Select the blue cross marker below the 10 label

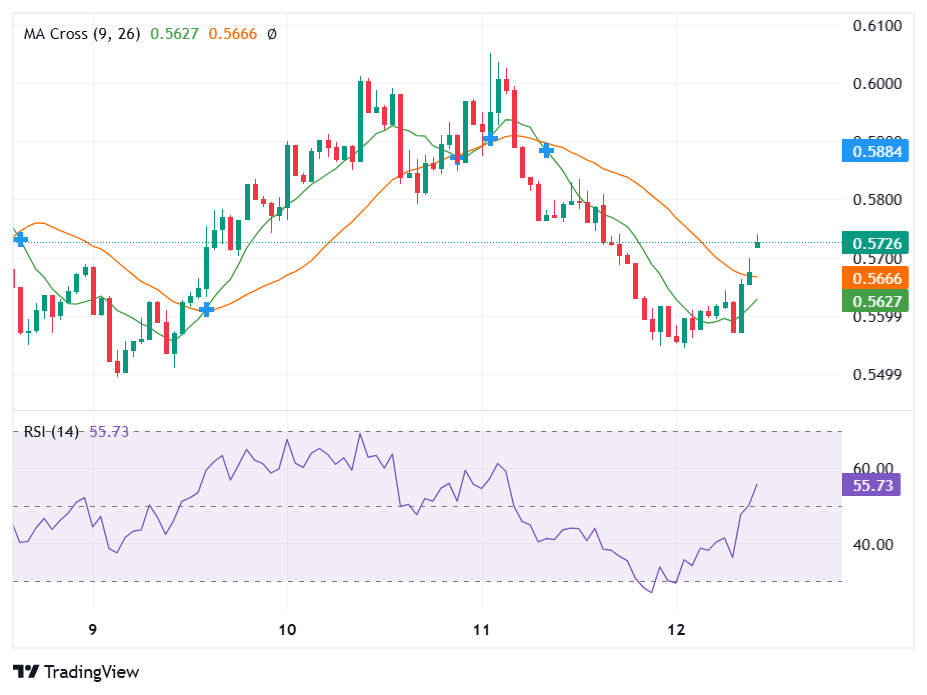(x=206, y=309)
